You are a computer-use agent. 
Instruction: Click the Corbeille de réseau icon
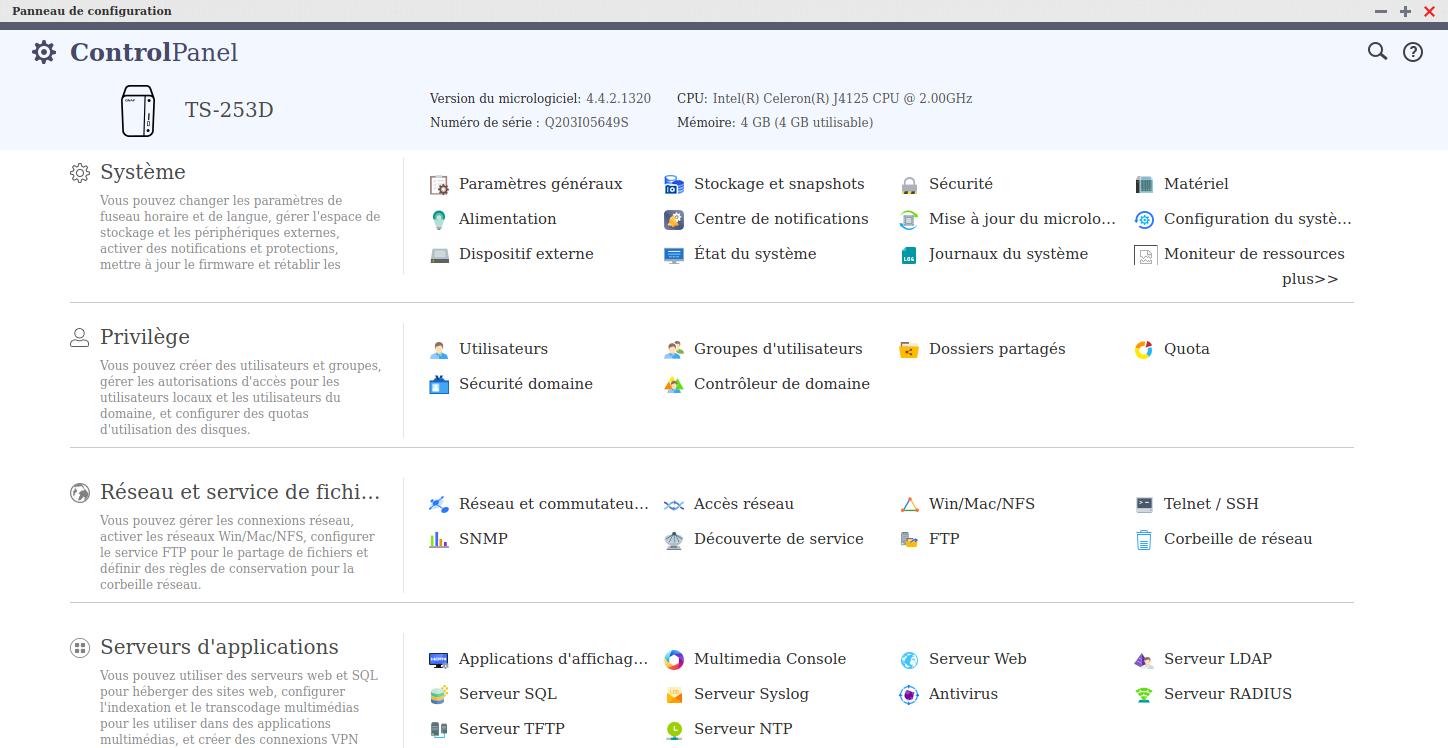1144,540
